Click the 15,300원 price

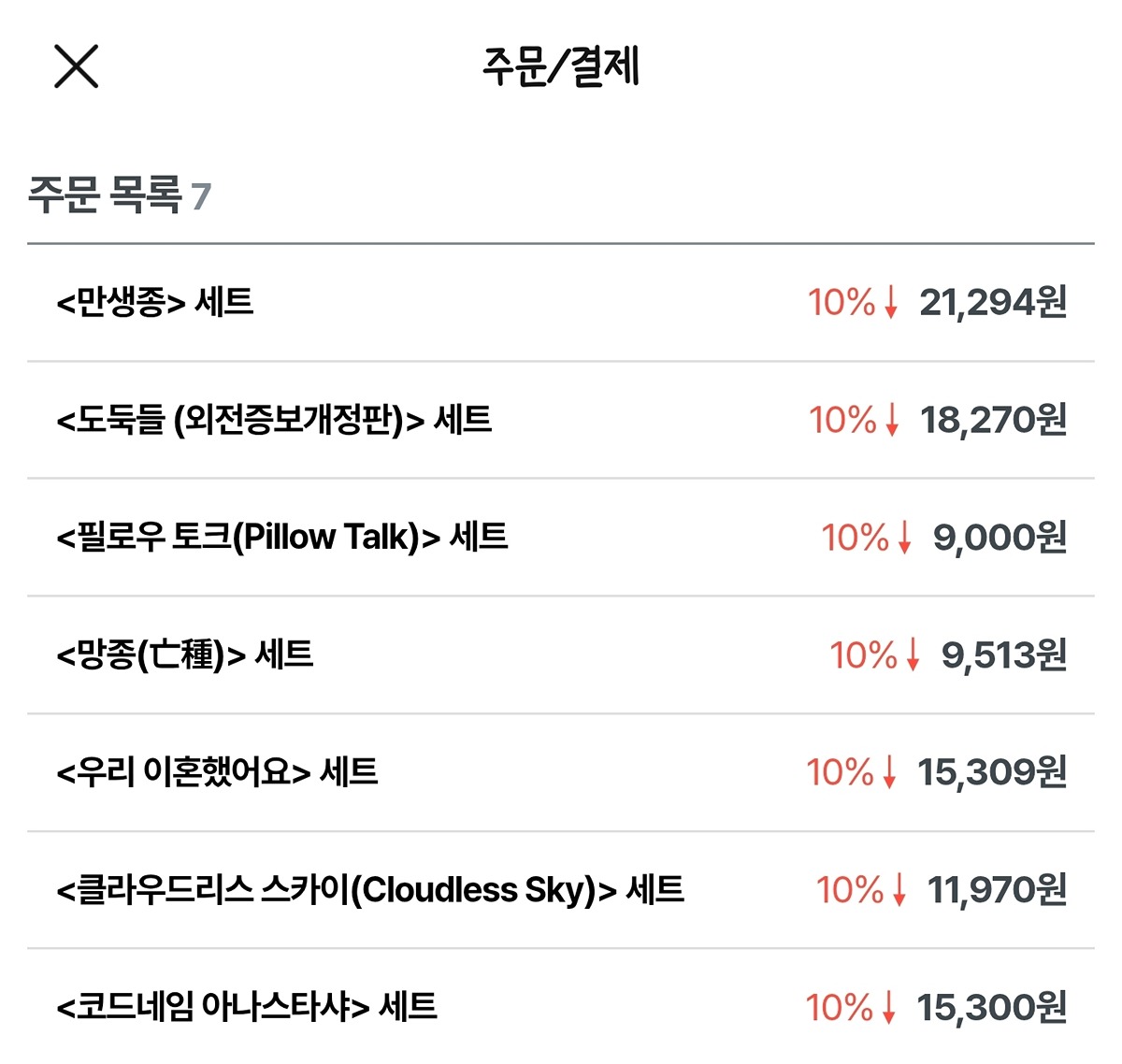coord(992,1008)
